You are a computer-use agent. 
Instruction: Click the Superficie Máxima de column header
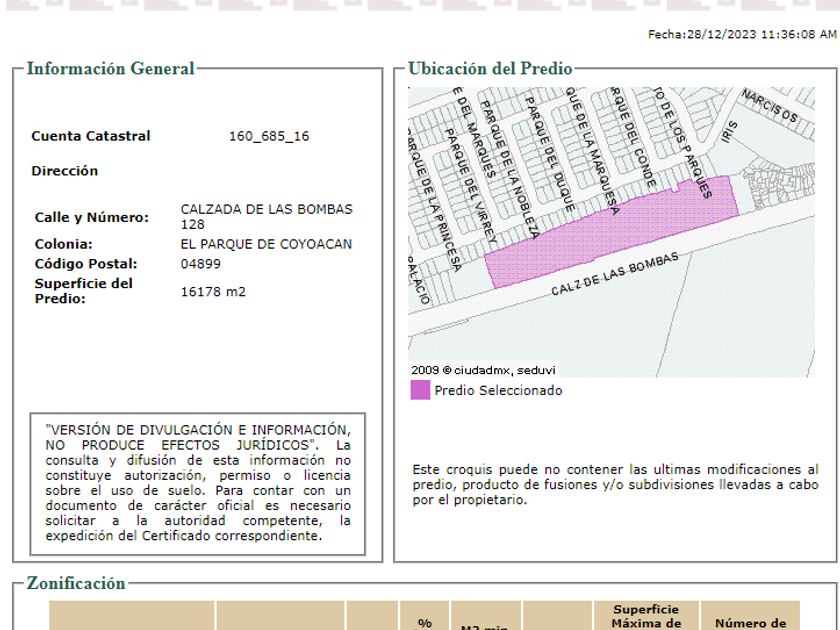pos(646,616)
